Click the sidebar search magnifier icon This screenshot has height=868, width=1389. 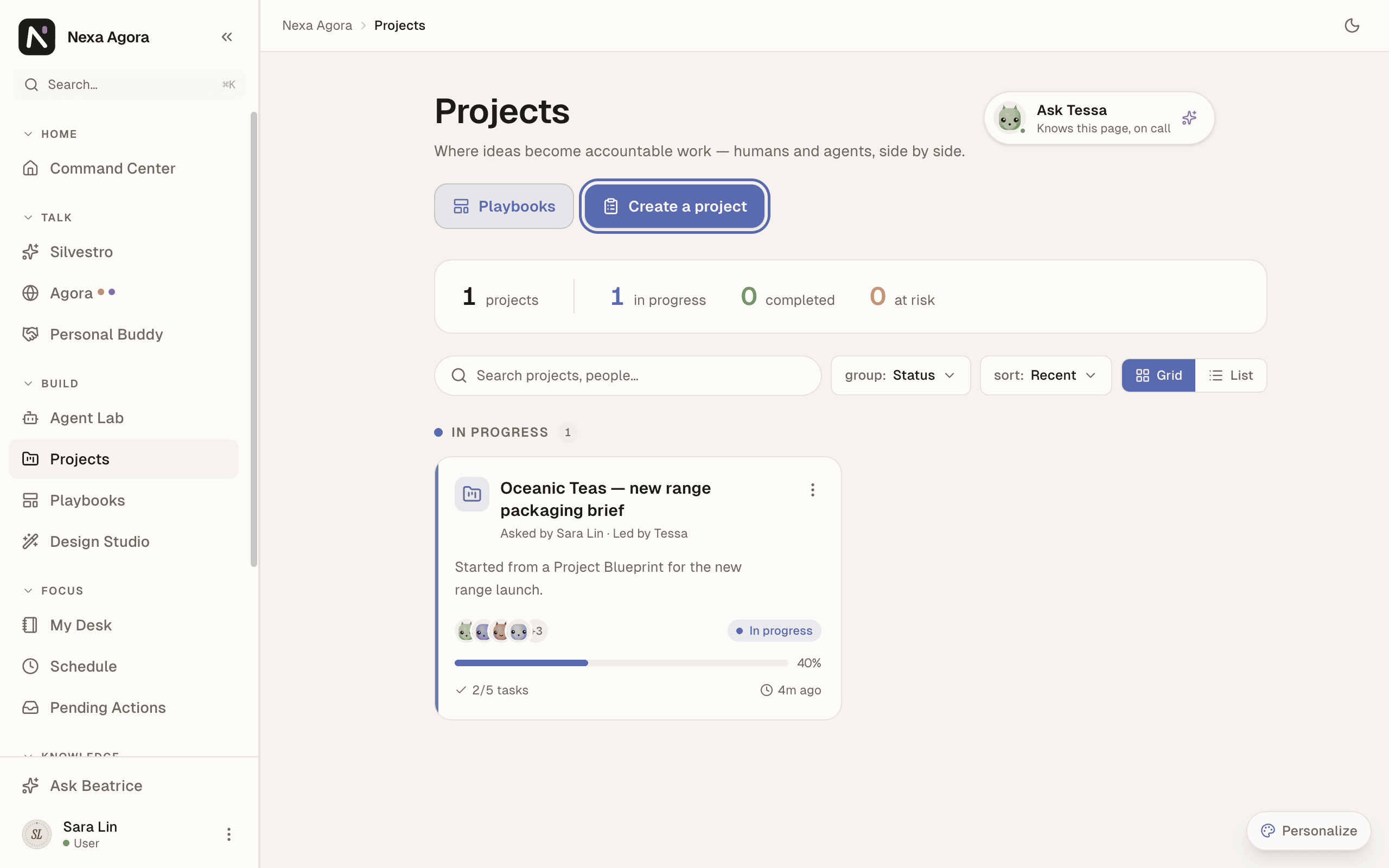(31, 85)
